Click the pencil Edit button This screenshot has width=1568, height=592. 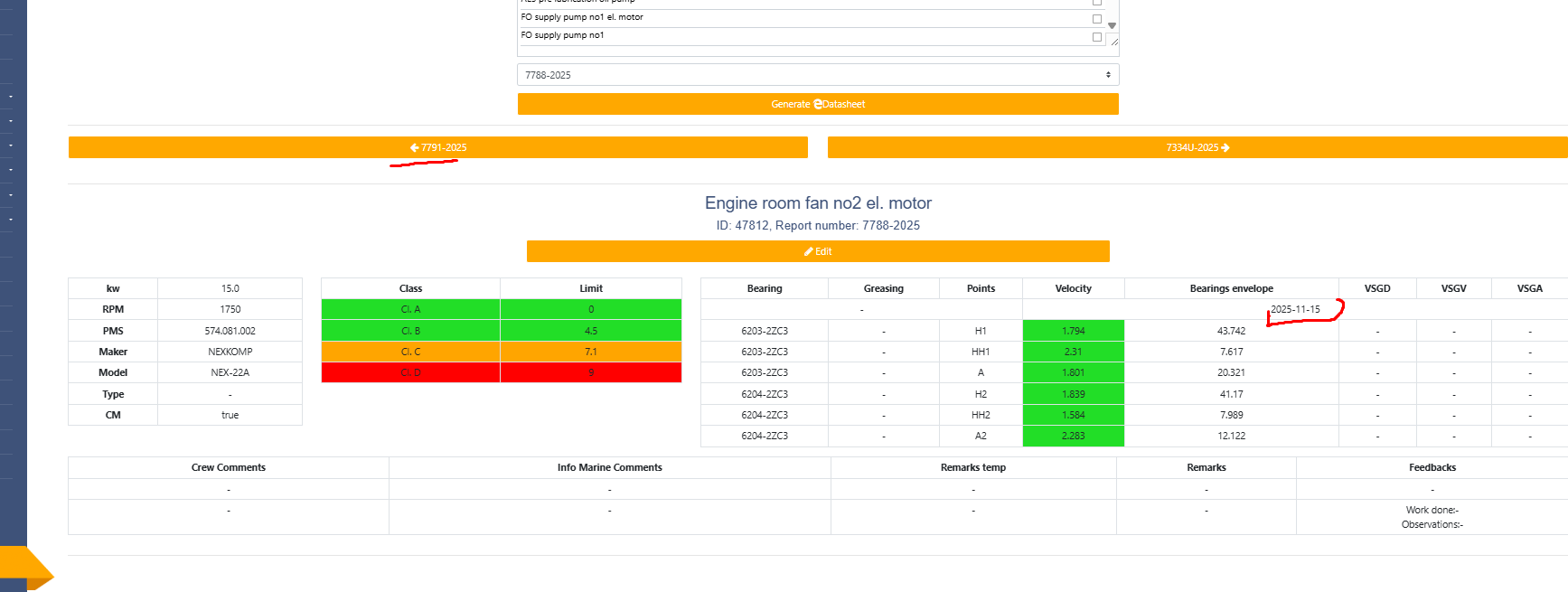click(817, 251)
